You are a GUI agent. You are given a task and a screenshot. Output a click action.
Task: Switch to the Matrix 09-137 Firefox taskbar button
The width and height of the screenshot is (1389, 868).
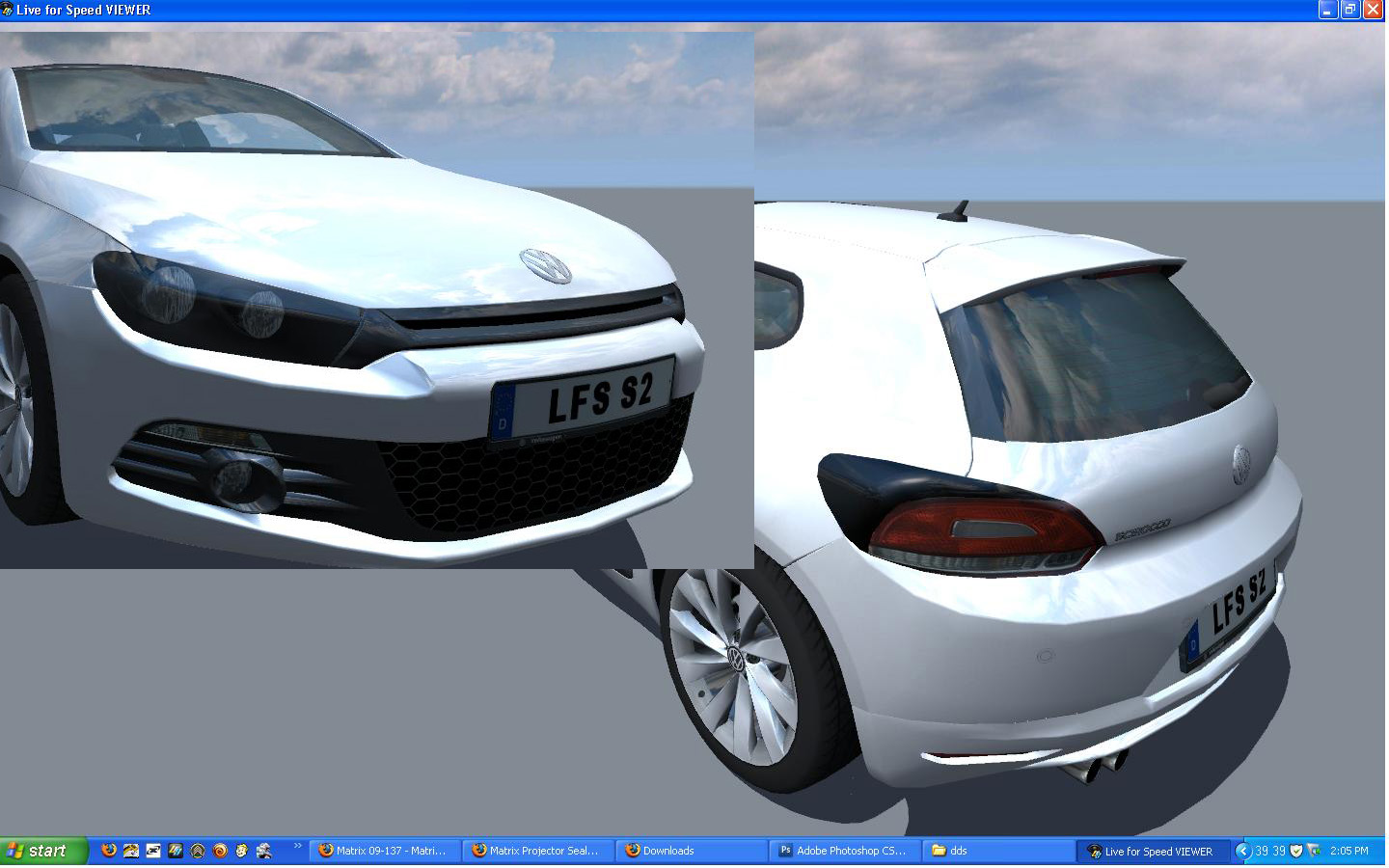tap(383, 851)
